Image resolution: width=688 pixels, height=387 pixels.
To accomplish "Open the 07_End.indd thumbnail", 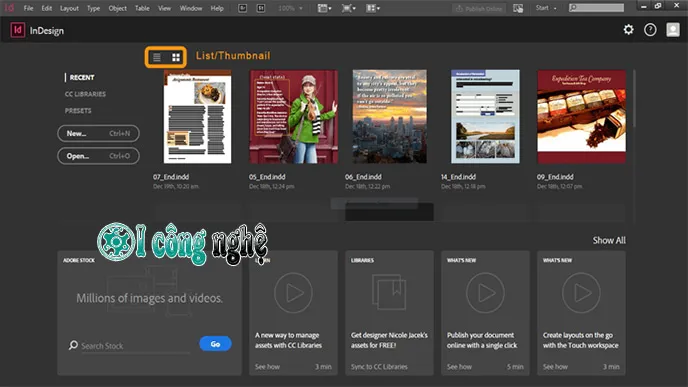I will 197,117.
